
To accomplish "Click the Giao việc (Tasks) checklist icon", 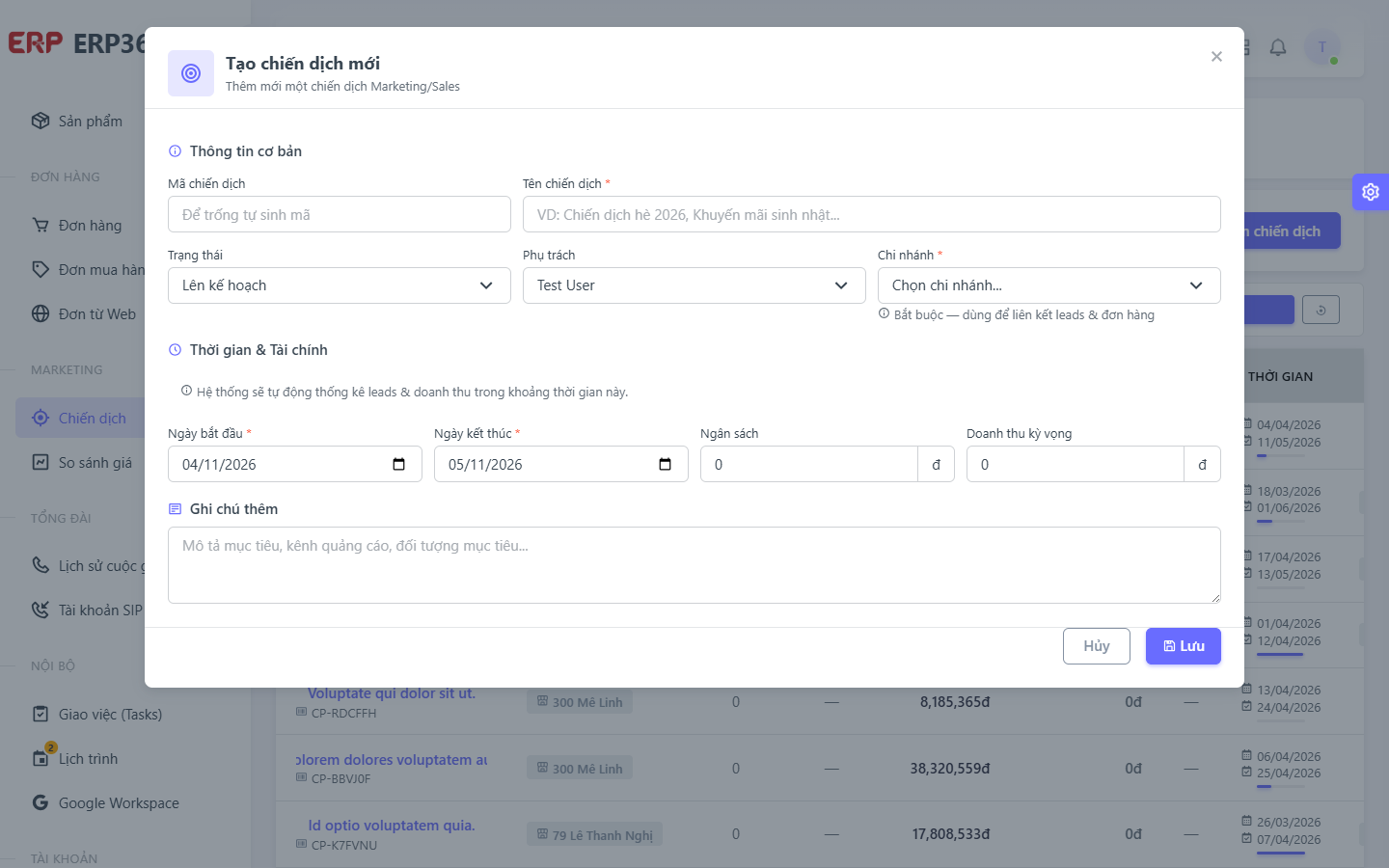I will point(41,714).
